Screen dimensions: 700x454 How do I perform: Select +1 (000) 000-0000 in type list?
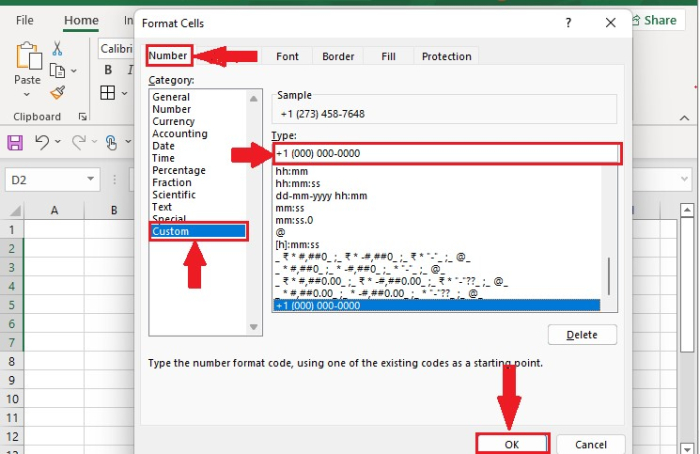point(437,306)
